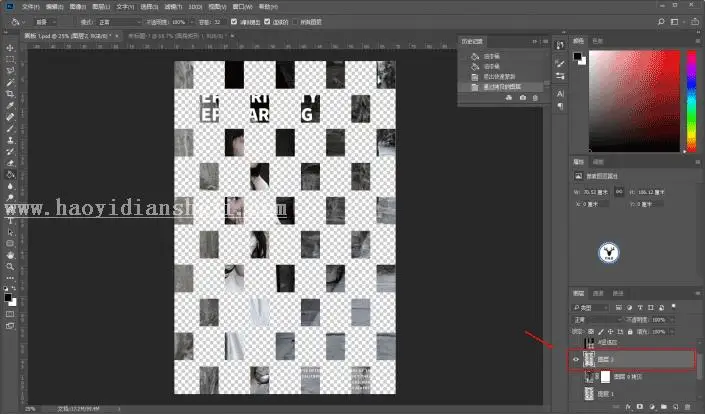Select the Eyedropper tool
The image size is (705, 414).
pyautogui.click(x=10, y=105)
